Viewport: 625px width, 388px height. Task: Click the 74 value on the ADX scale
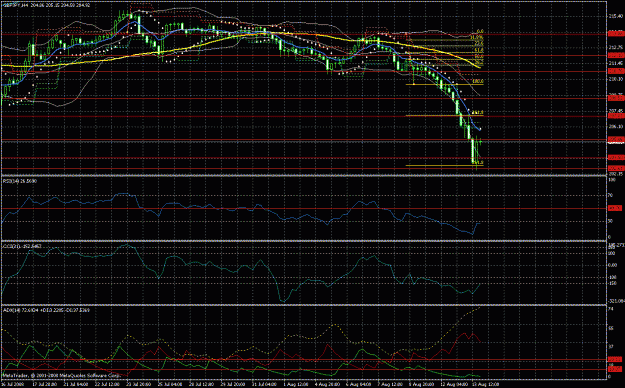611,309
